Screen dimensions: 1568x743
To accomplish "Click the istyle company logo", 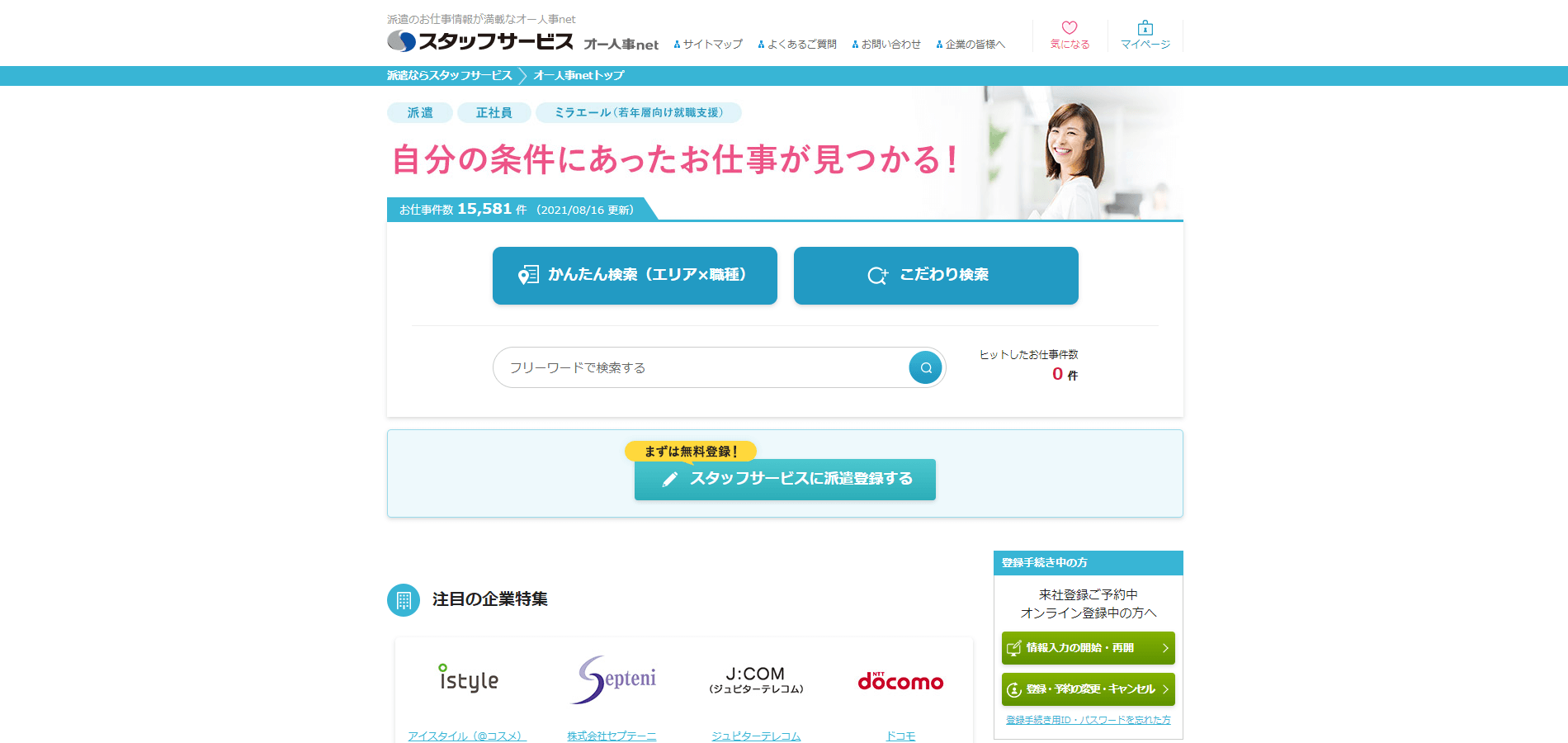I will pyautogui.click(x=468, y=679).
